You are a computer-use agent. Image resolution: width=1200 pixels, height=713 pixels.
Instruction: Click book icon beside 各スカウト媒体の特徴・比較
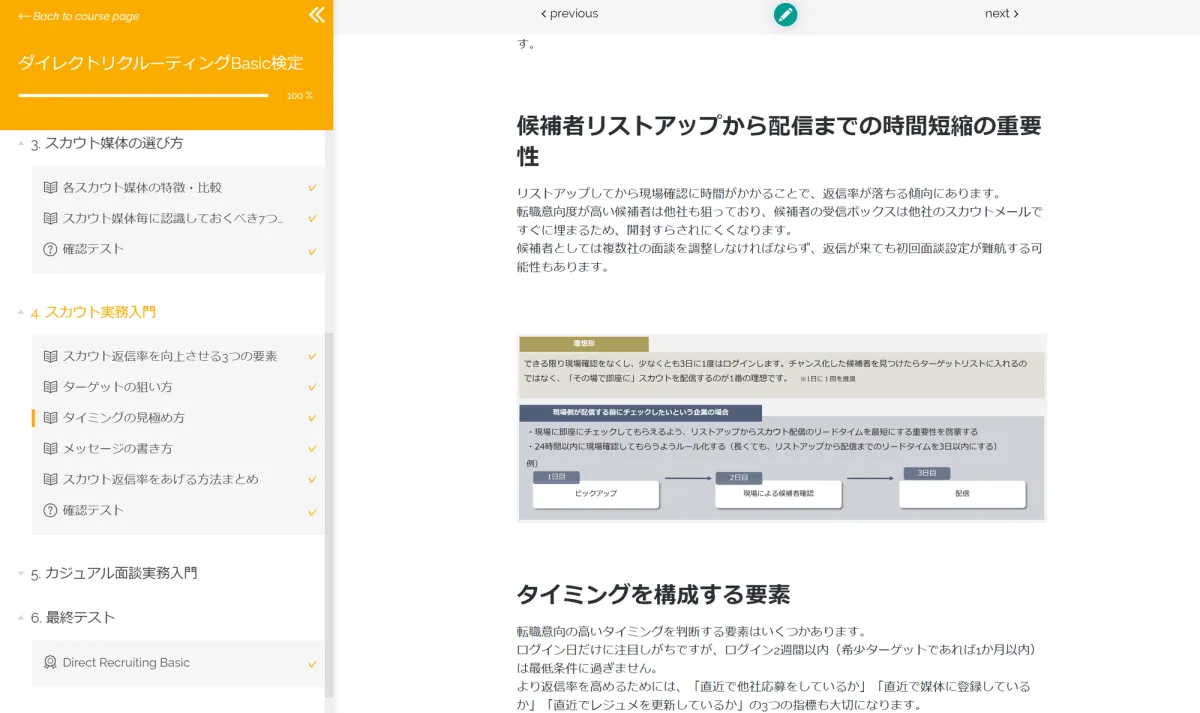coord(50,187)
